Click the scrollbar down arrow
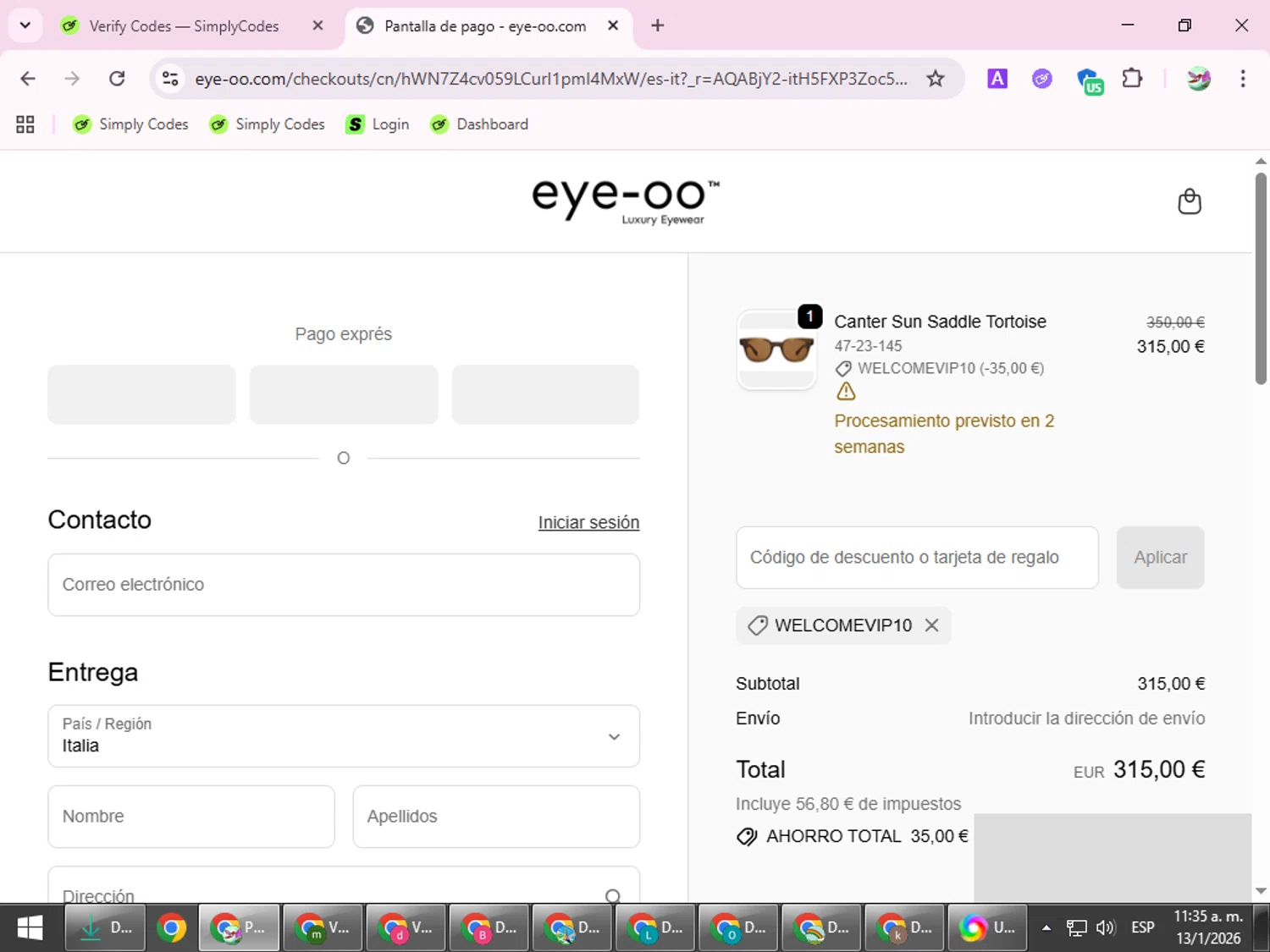Image resolution: width=1270 pixels, height=952 pixels. click(x=1261, y=891)
